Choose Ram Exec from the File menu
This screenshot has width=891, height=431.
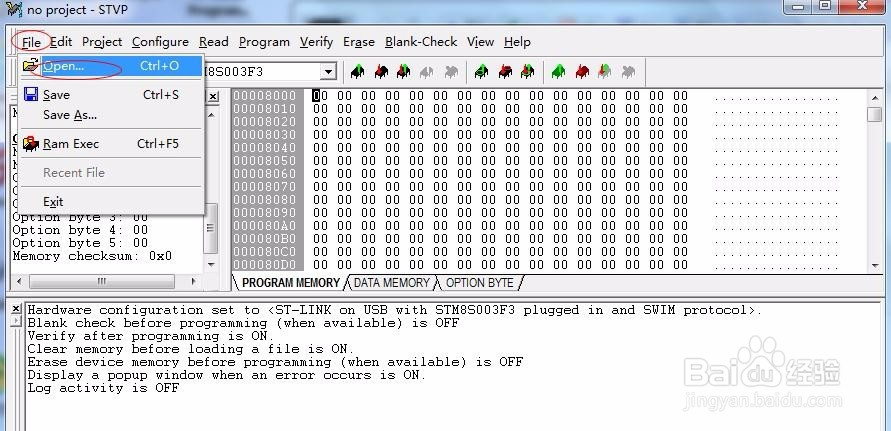(x=111, y=144)
